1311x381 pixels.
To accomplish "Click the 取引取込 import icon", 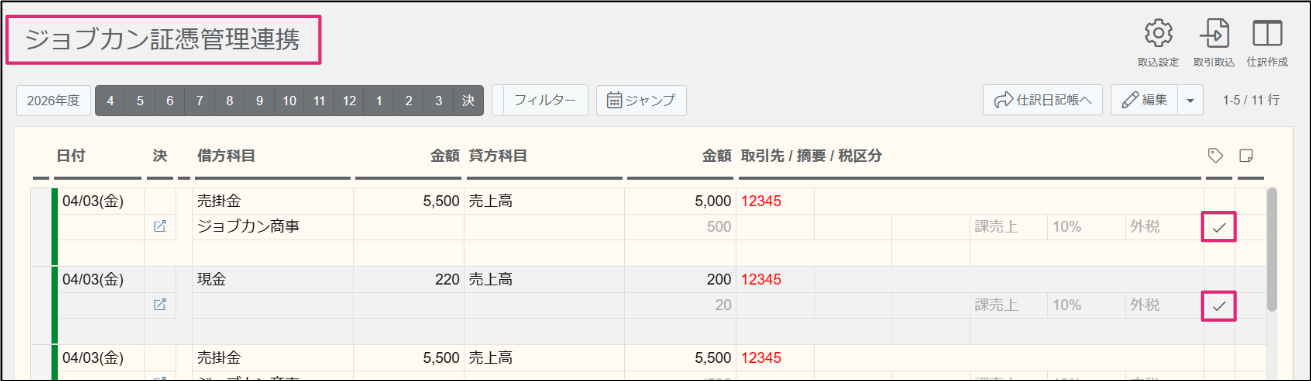I will click(1214, 33).
